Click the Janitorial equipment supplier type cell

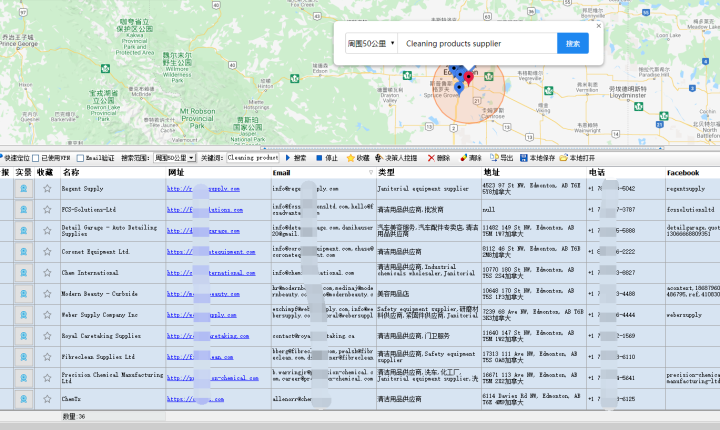428,189
